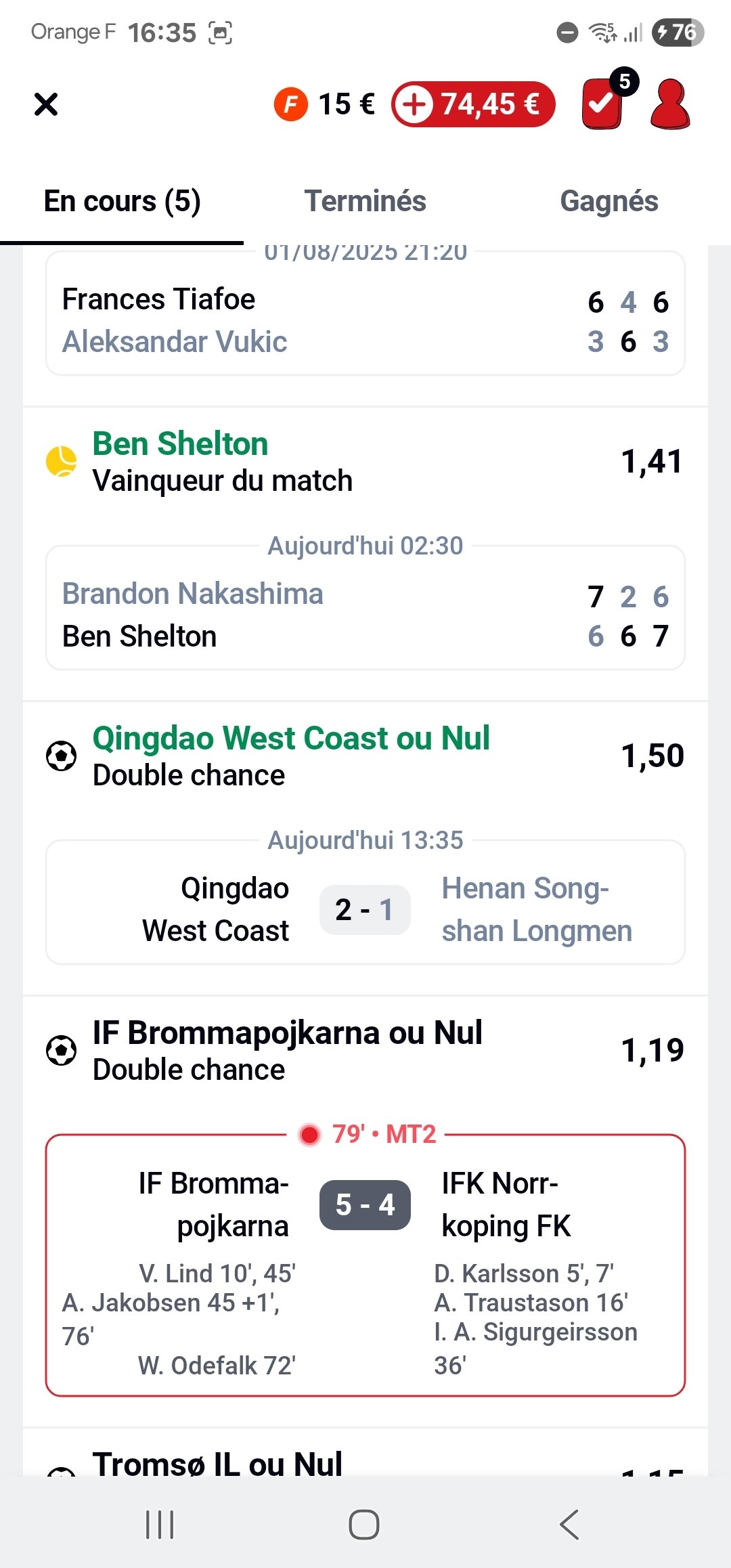This screenshot has height=1568, width=731.
Task: Switch to the Terminés tab
Action: [x=365, y=201]
